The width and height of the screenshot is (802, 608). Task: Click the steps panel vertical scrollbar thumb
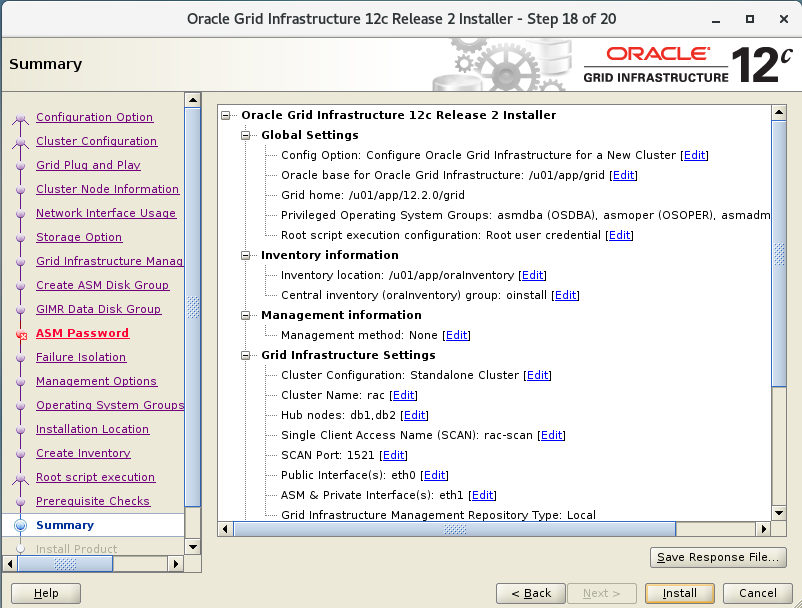coord(193,307)
